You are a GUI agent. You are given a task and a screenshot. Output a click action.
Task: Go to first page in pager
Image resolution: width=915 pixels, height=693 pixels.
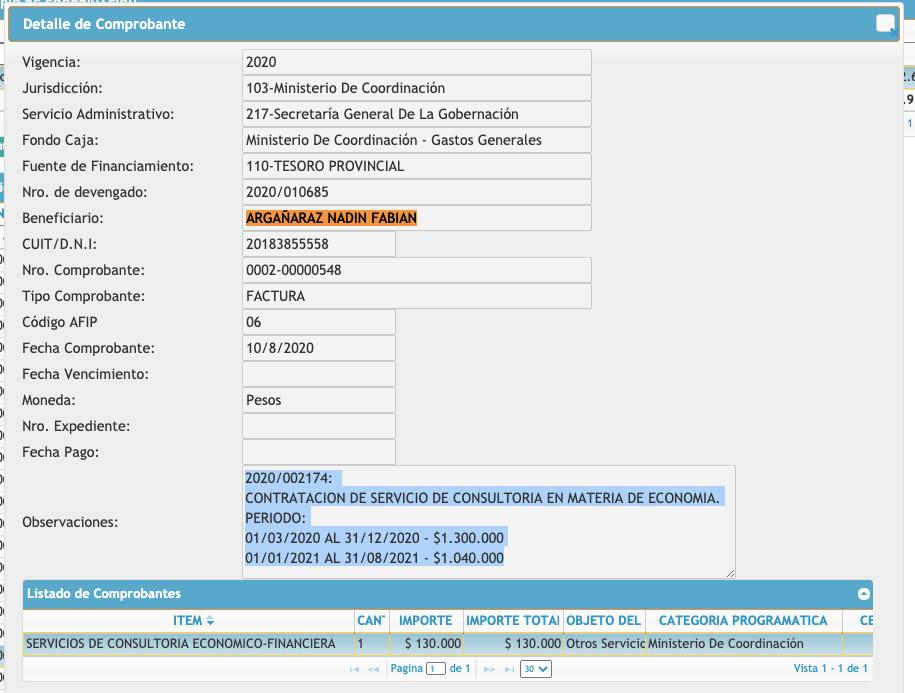pos(355,669)
